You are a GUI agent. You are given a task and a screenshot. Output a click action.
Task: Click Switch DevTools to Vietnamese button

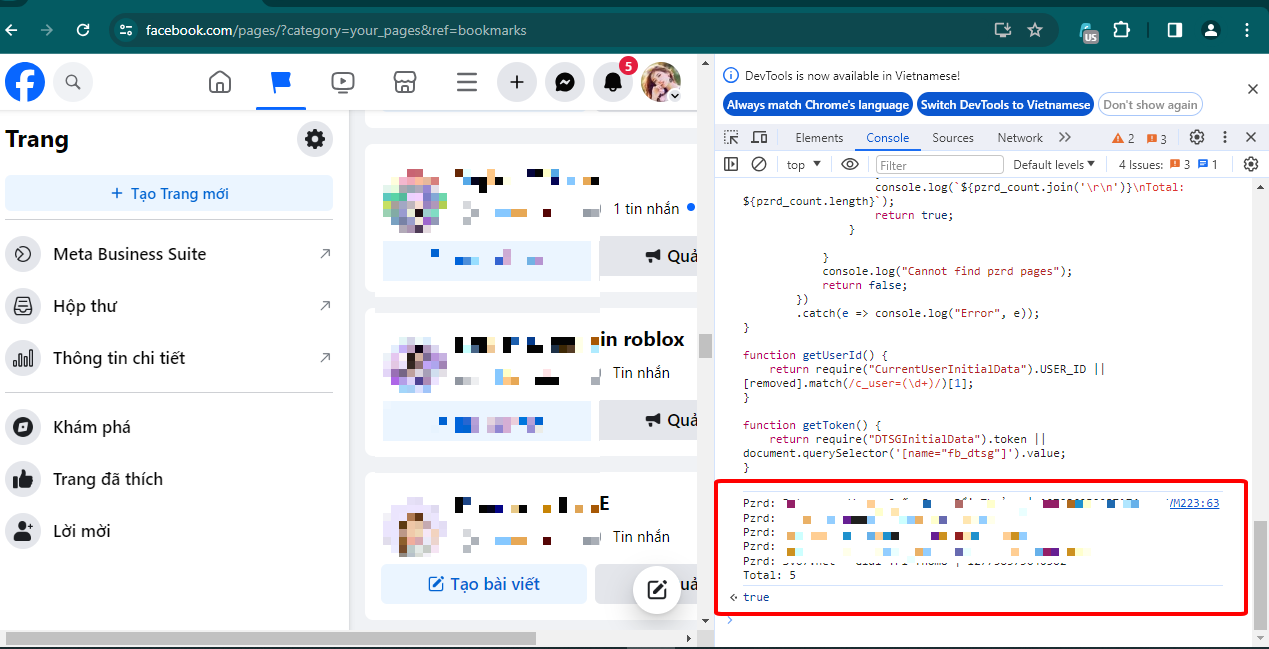point(1005,105)
